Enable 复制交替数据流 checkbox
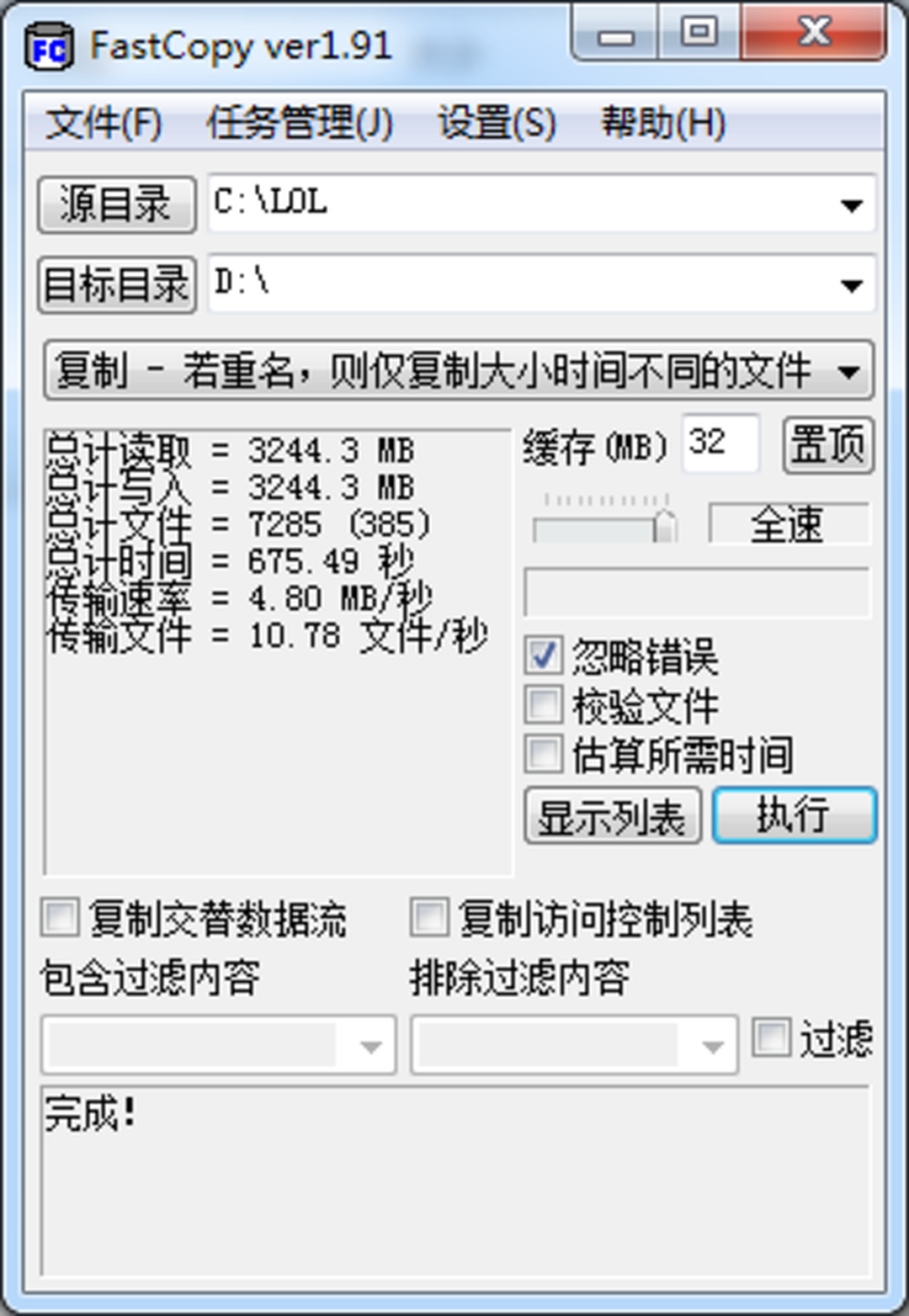The height and width of the screenshot is (1316, 909). tap(60, 916)
